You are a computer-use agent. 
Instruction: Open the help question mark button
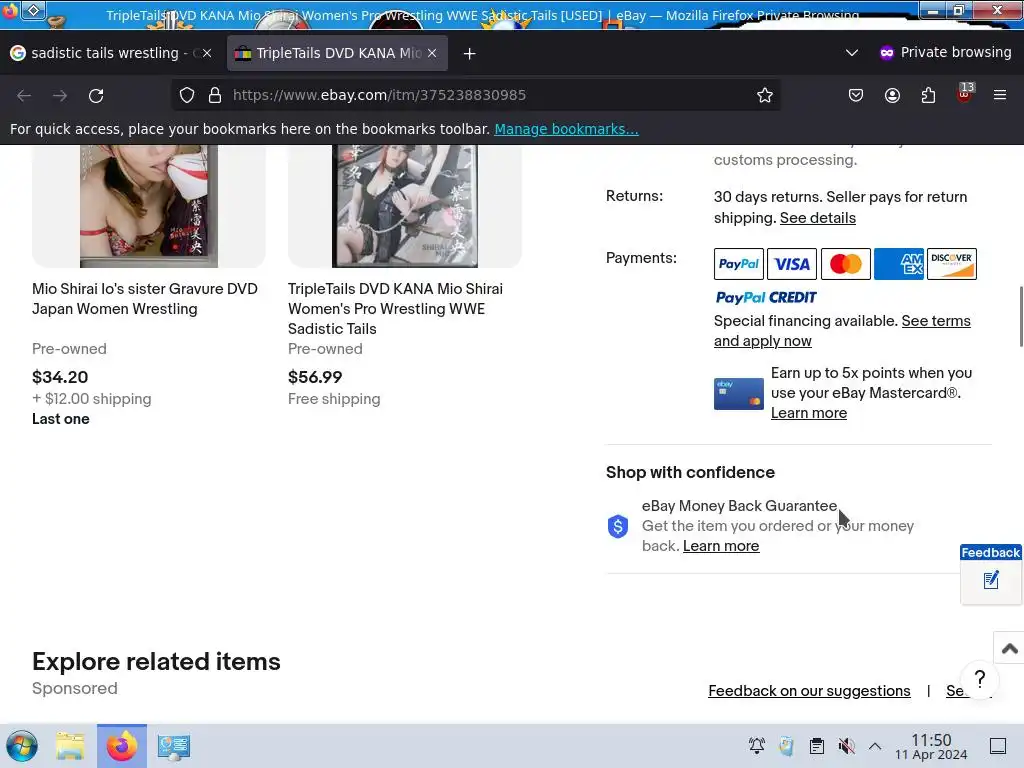pyautogui.click(x=980, y=680)
